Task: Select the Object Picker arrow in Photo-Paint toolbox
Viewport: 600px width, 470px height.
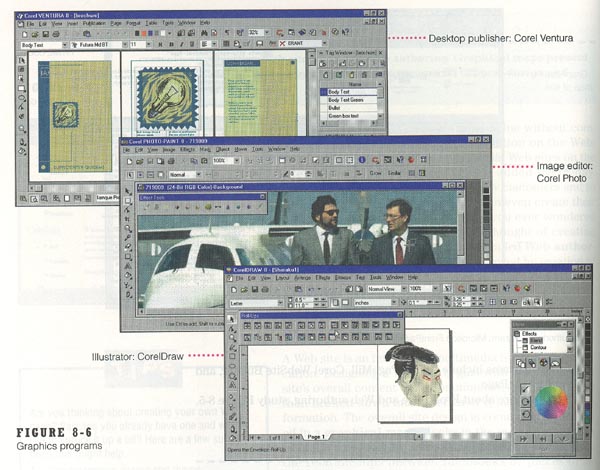Action: pos(128,191)
